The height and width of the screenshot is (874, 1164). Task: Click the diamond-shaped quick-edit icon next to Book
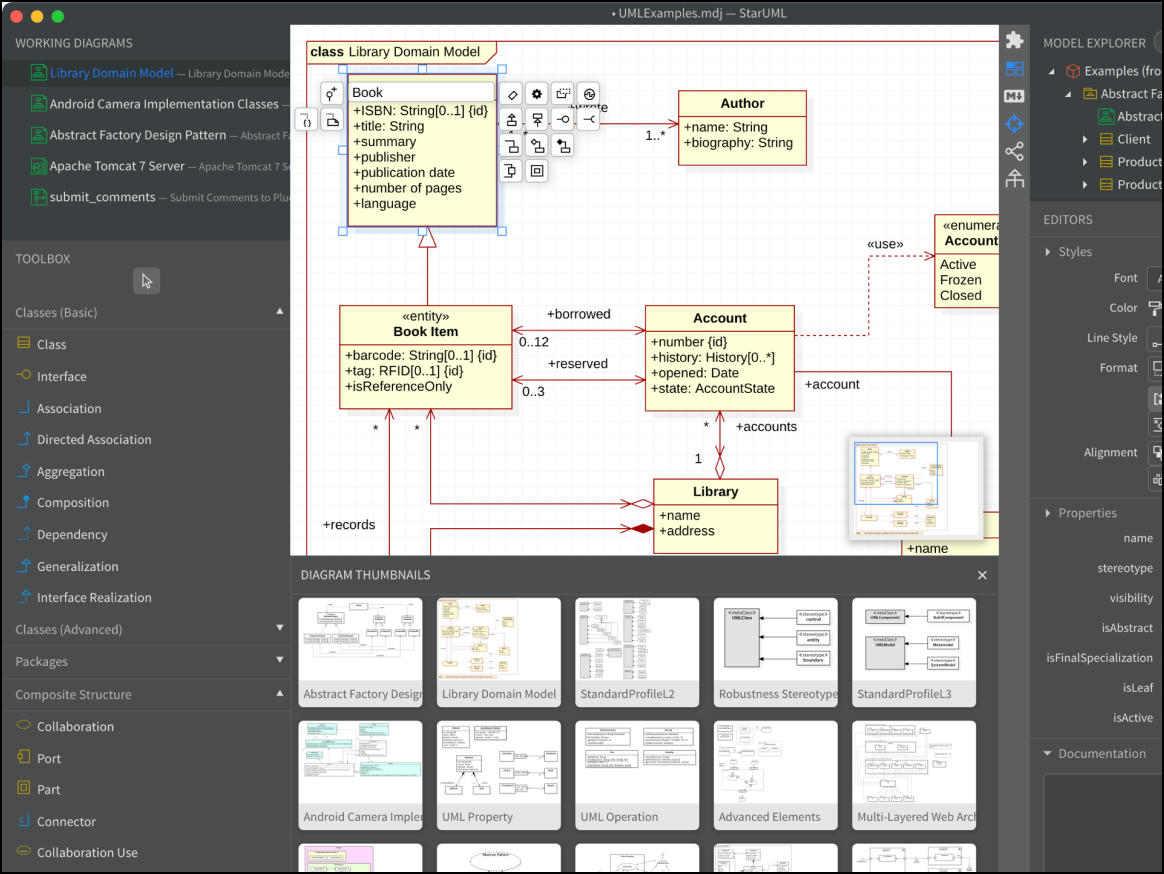511,94
